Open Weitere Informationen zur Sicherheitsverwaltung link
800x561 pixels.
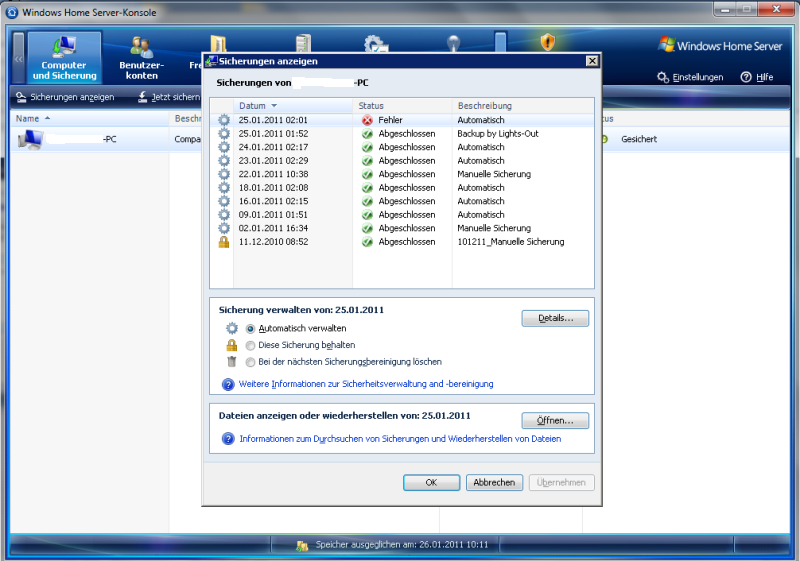tap(366, 384)
